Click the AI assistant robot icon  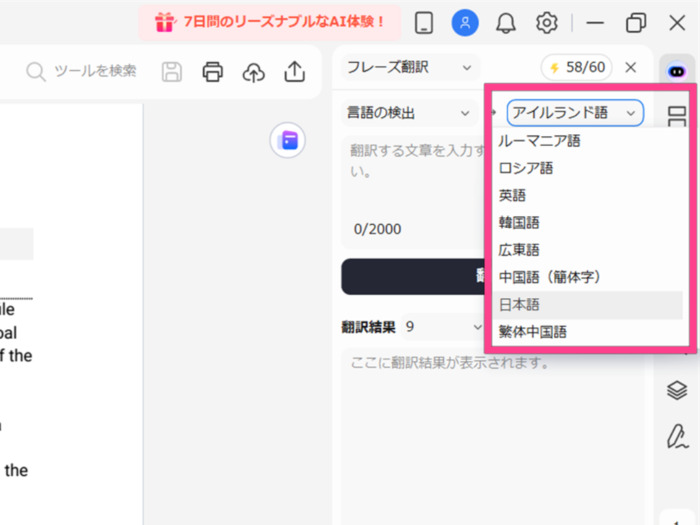pyautogui.click(x=677, y=71)
